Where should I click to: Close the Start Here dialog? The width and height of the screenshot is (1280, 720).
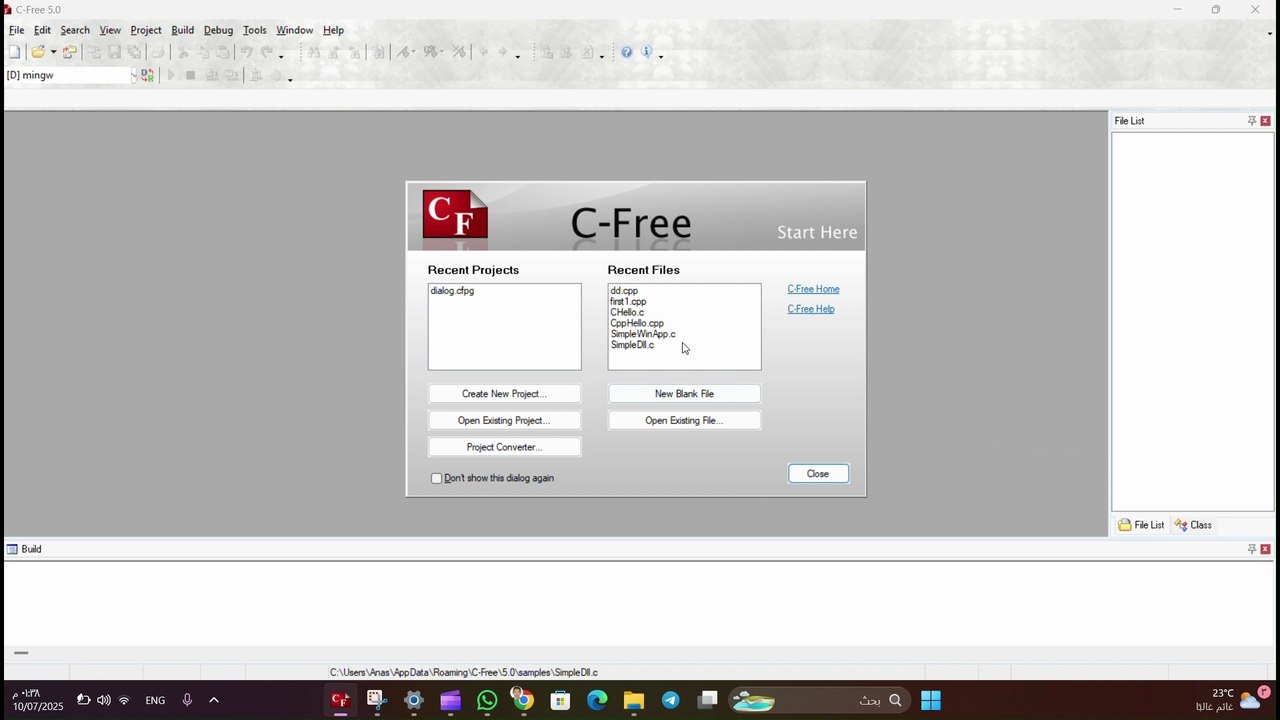click(x=818, y=474)
